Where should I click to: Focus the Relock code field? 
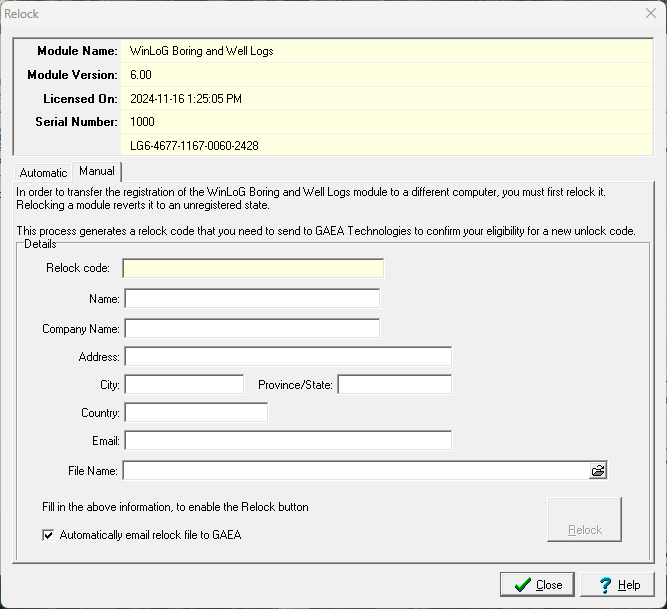(253, 268)
